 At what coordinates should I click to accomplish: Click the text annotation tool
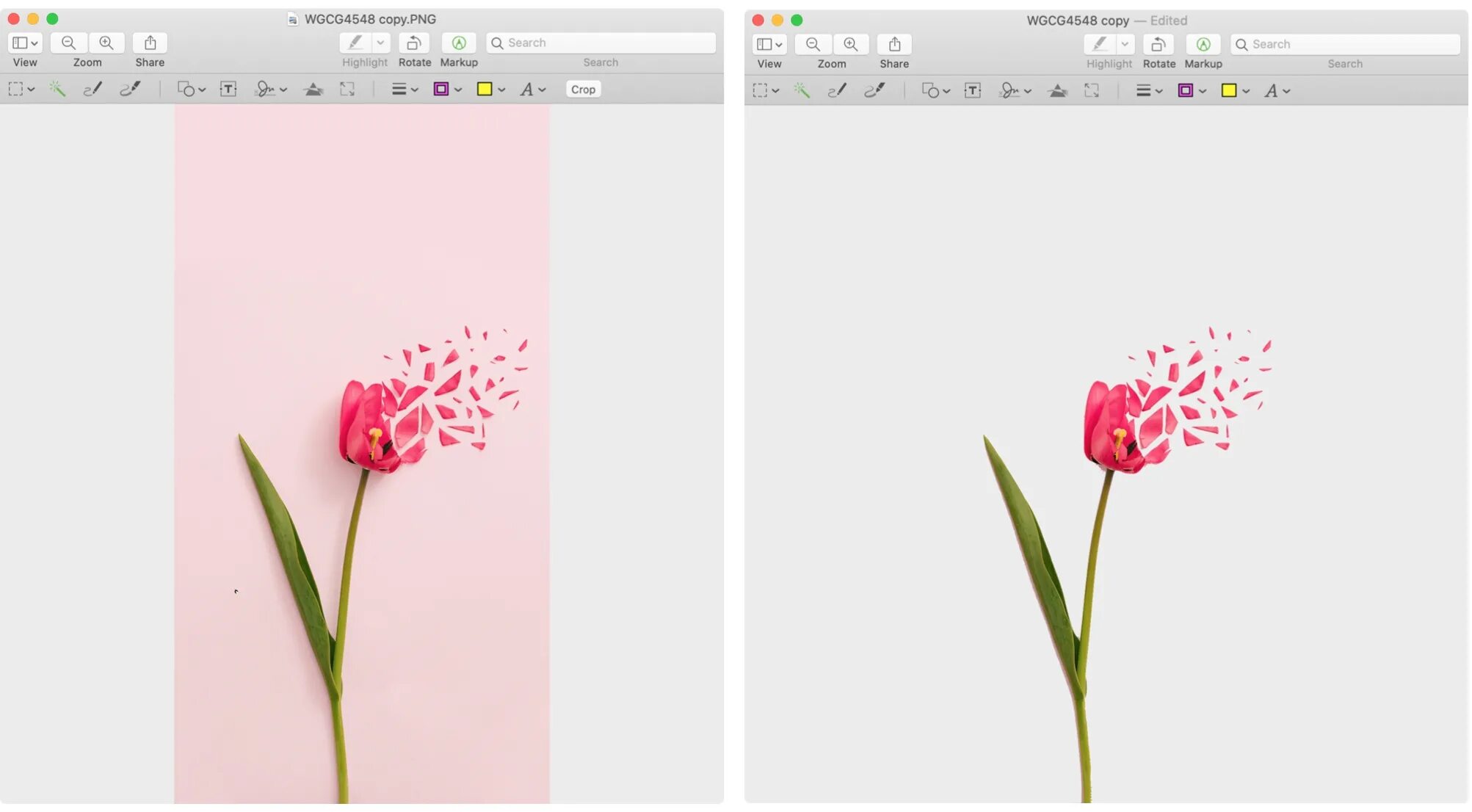[x=227, y=90]
